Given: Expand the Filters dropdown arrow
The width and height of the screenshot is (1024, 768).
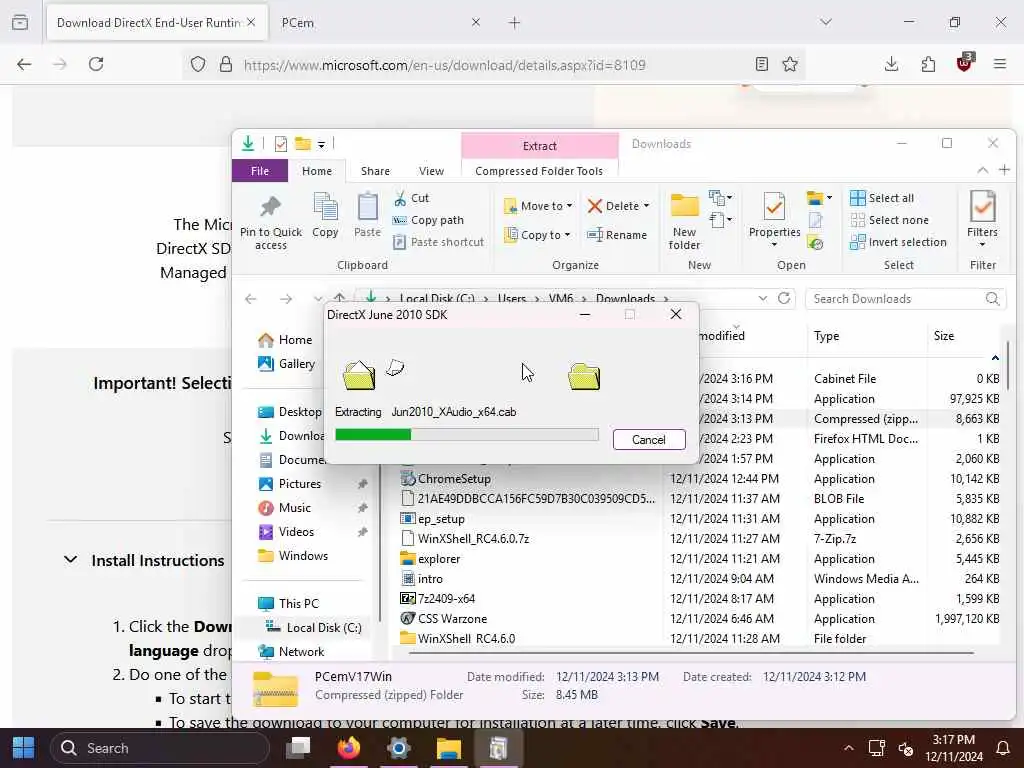Looking at the screenshot, I should coord(982,245).
